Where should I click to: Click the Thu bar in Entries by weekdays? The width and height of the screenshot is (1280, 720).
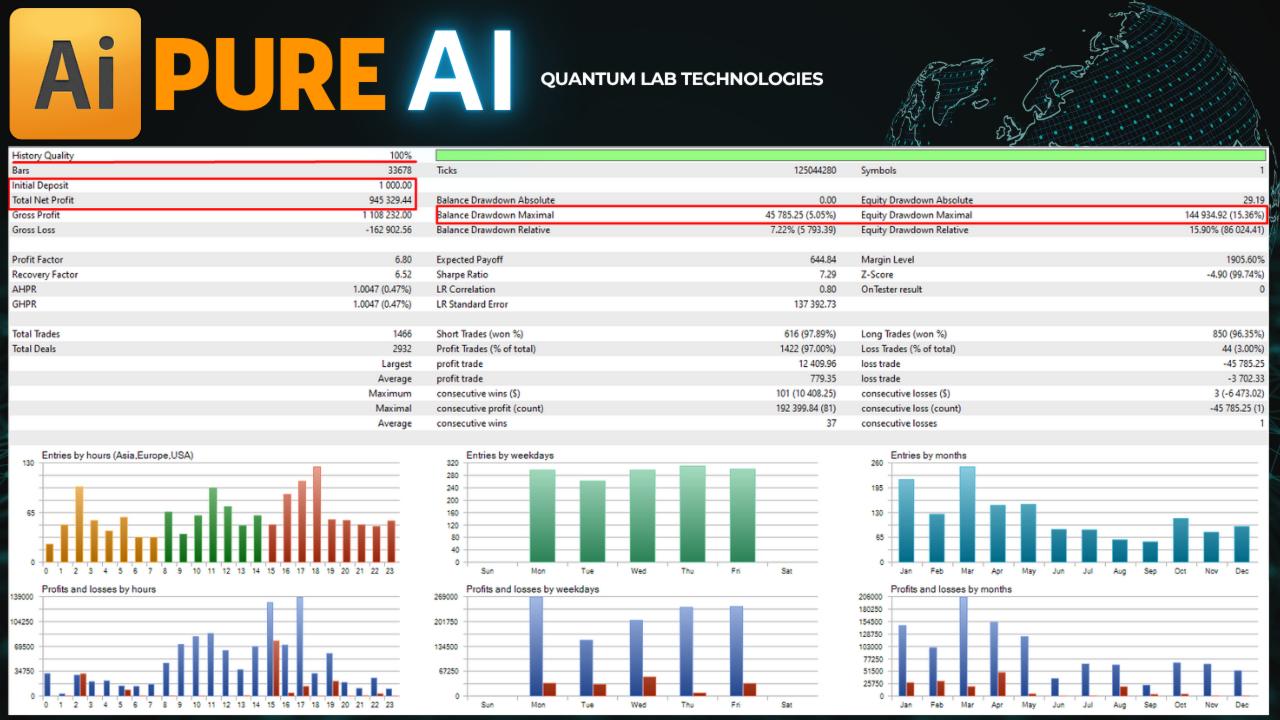click(x=692, y=514)
